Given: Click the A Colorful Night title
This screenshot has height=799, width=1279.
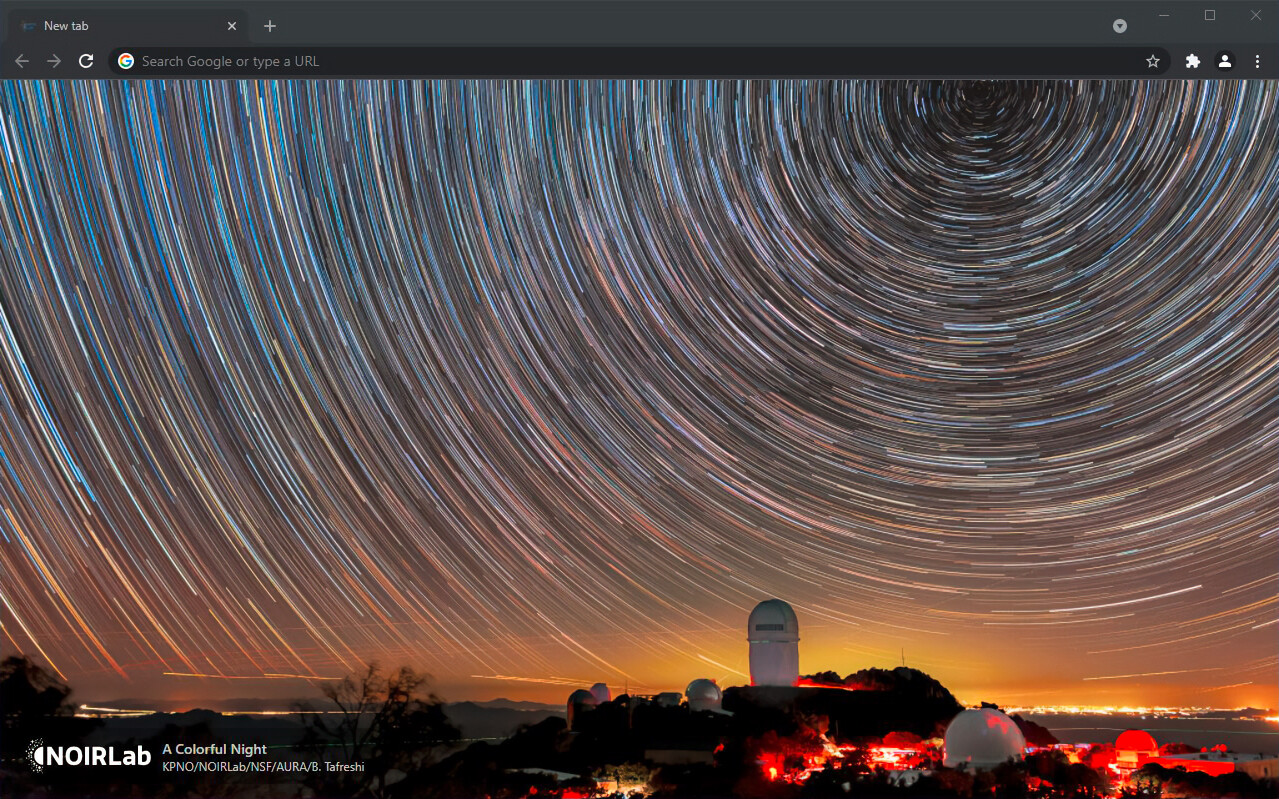Looking at the screenshot, I should pos(214,749).
